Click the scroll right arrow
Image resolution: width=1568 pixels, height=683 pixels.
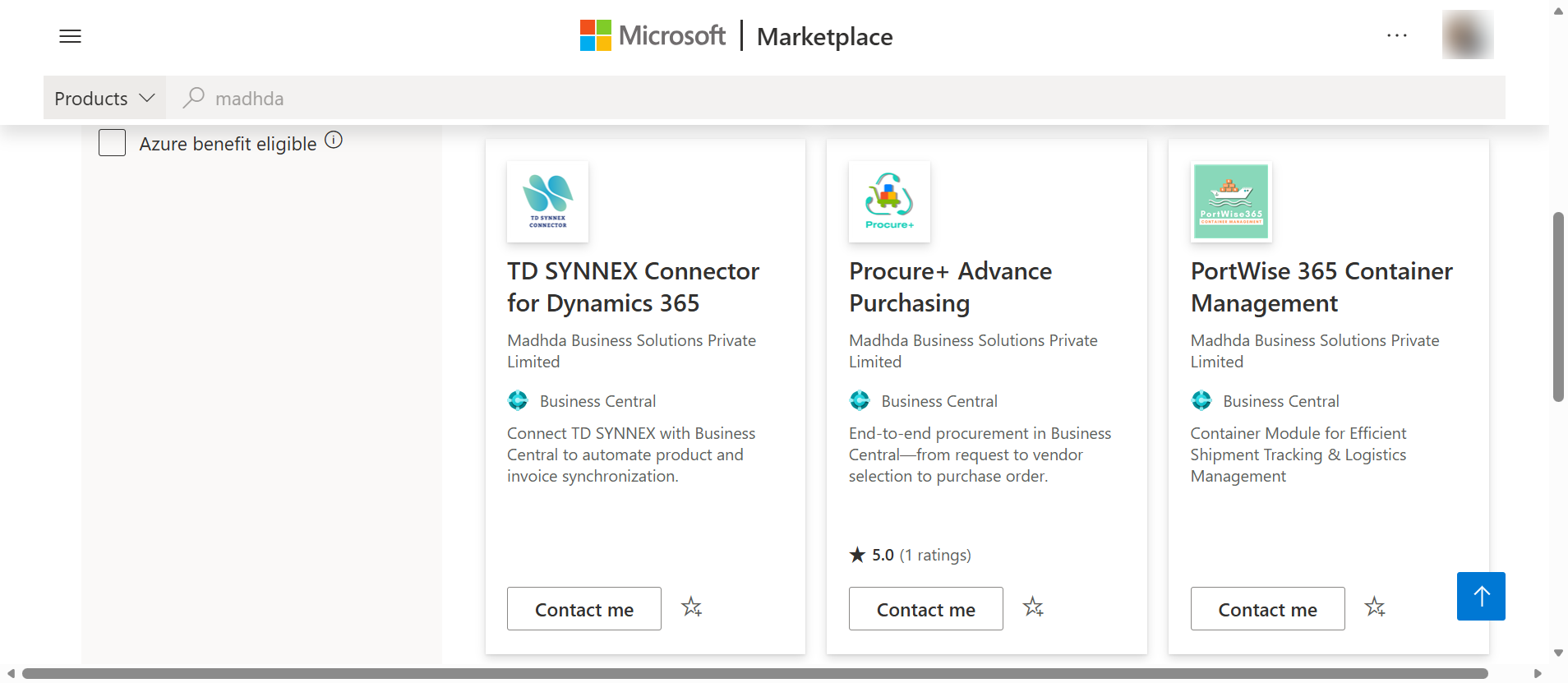pyautogui.click(x=1538, y=673)
